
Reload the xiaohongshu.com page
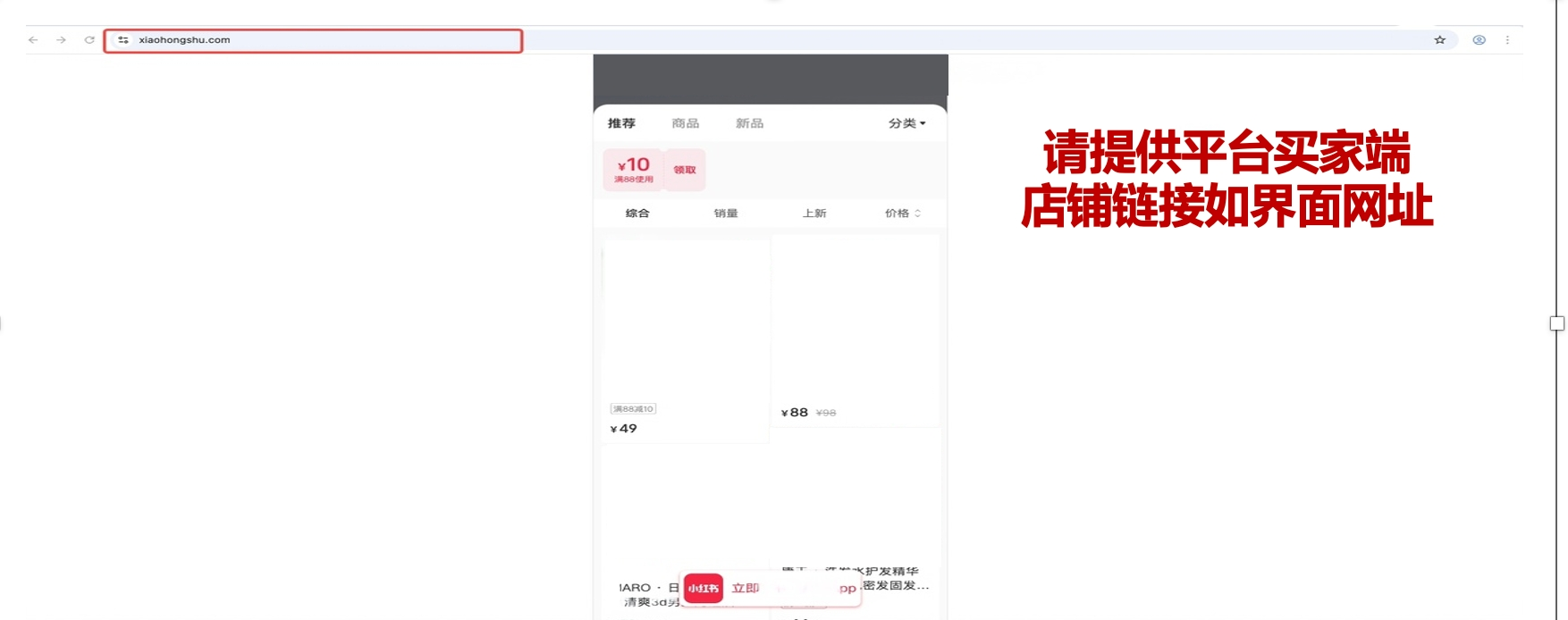point(89,40)
